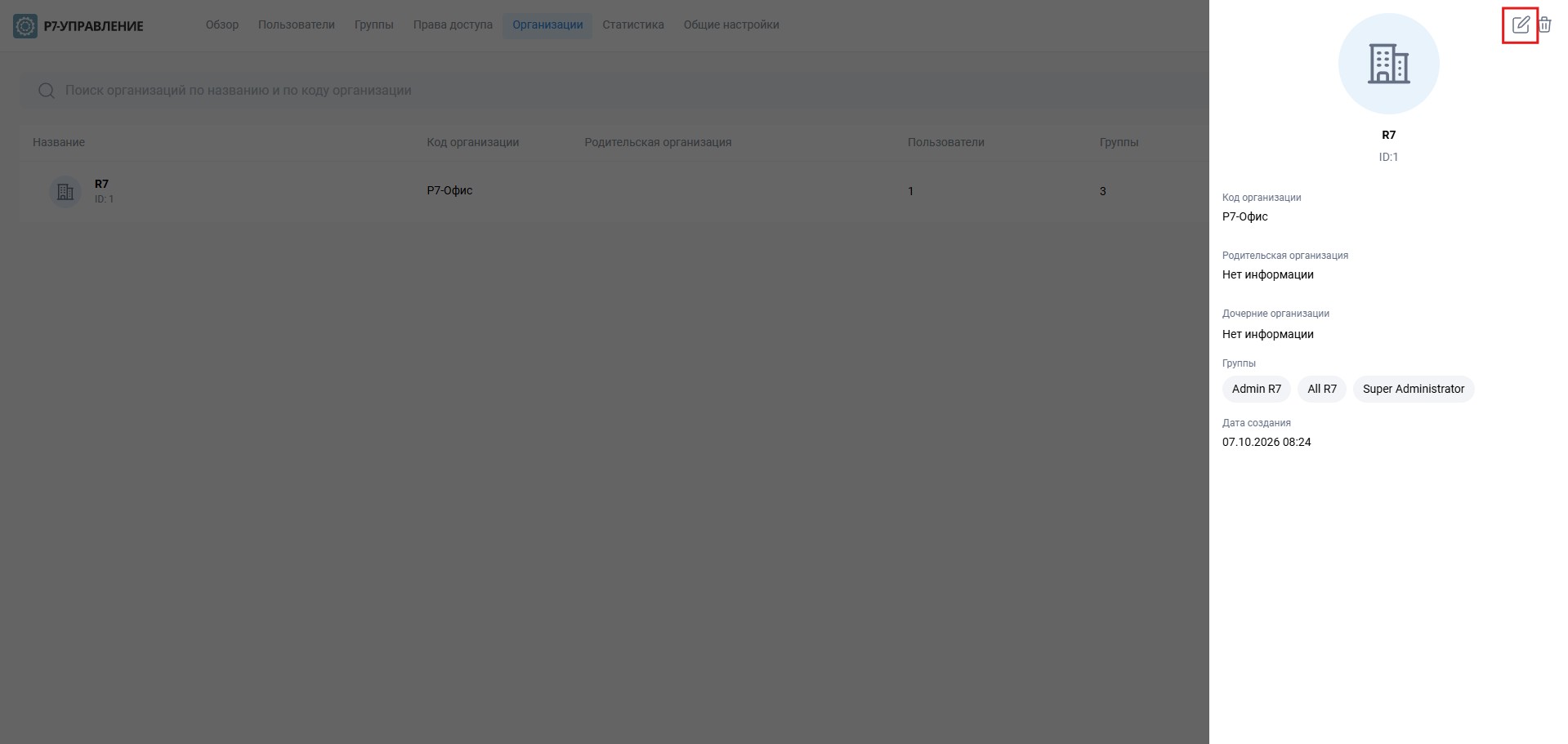Image resolution: width=1568 pixels, height=744 pixels.
Task: Click the All R7 group chip
Action: click(x=1322, y=390)
